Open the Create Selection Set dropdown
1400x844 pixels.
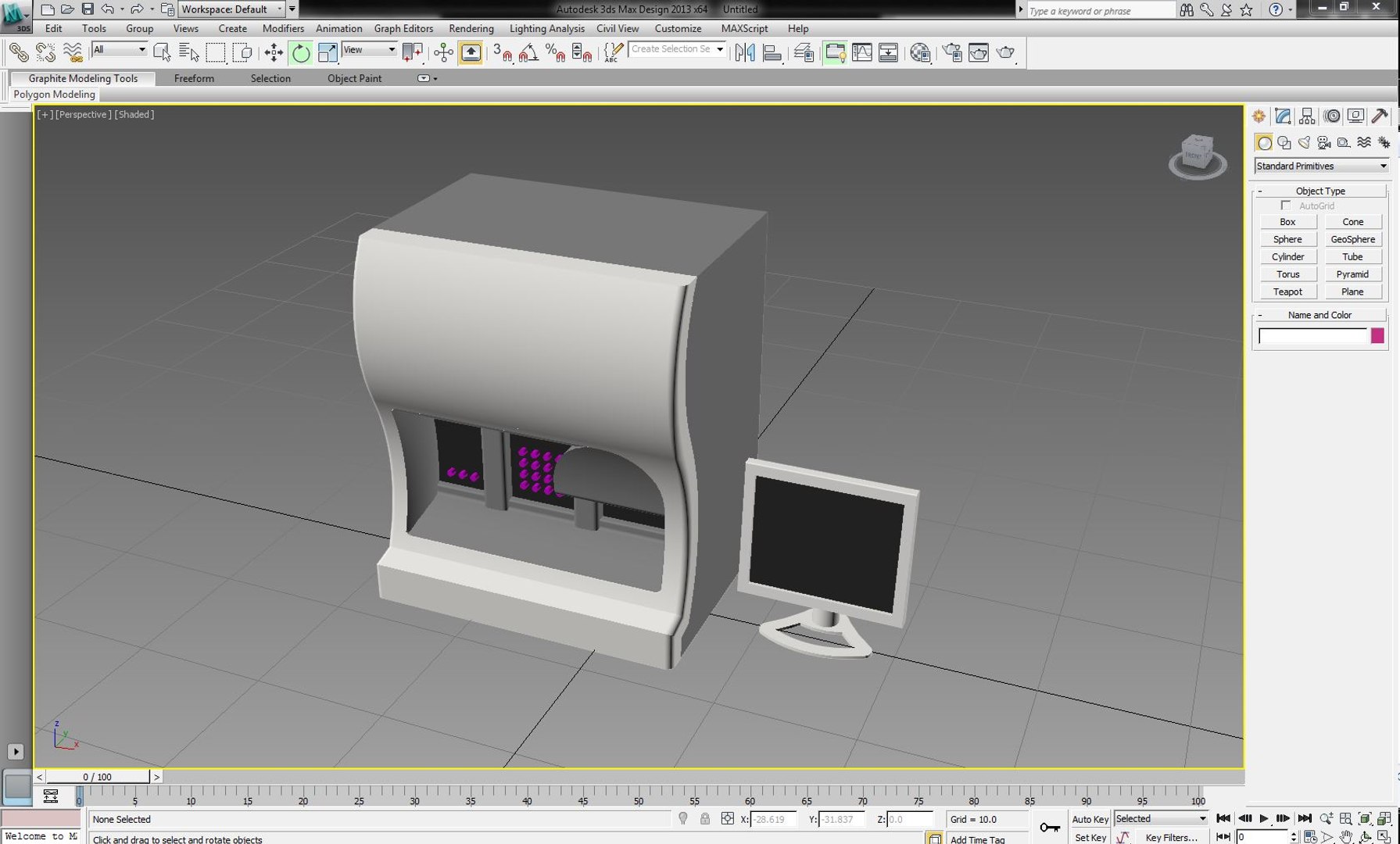pyautogui.click(x=677, y=49)
